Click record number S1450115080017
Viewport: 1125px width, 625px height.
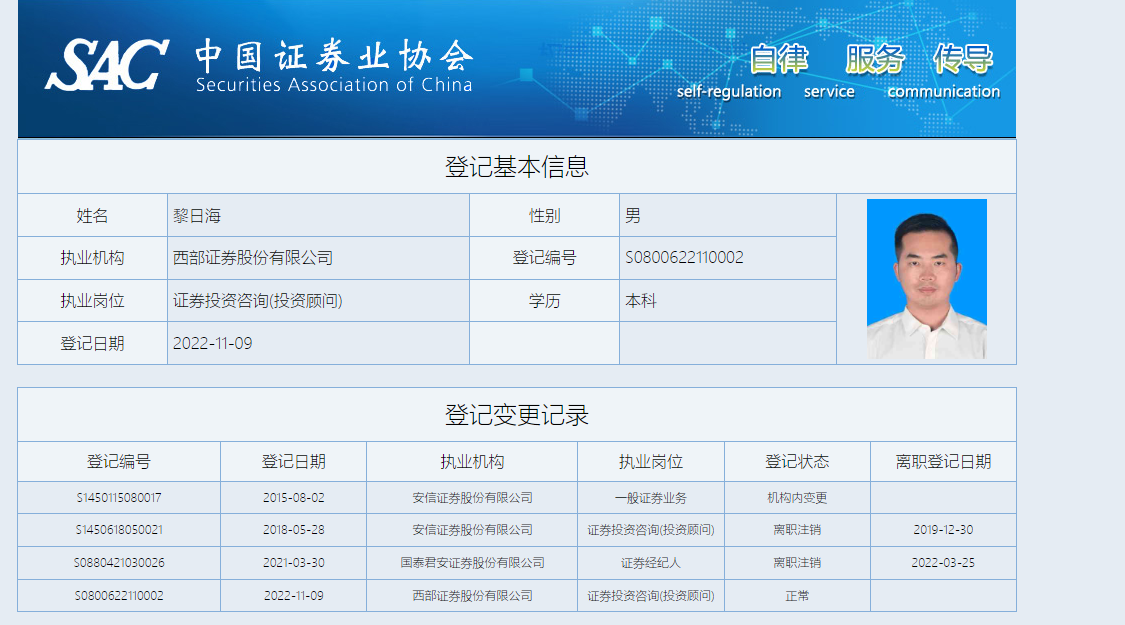[119, 497]
